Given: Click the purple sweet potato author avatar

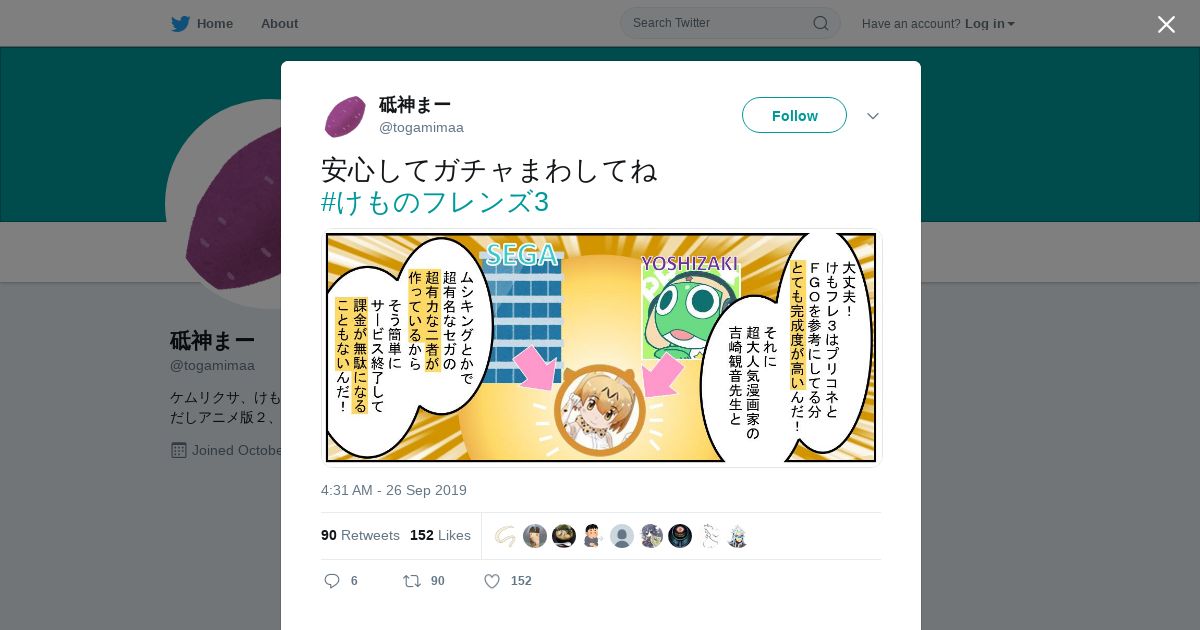Looking at the screenshot, I should 345,116.
